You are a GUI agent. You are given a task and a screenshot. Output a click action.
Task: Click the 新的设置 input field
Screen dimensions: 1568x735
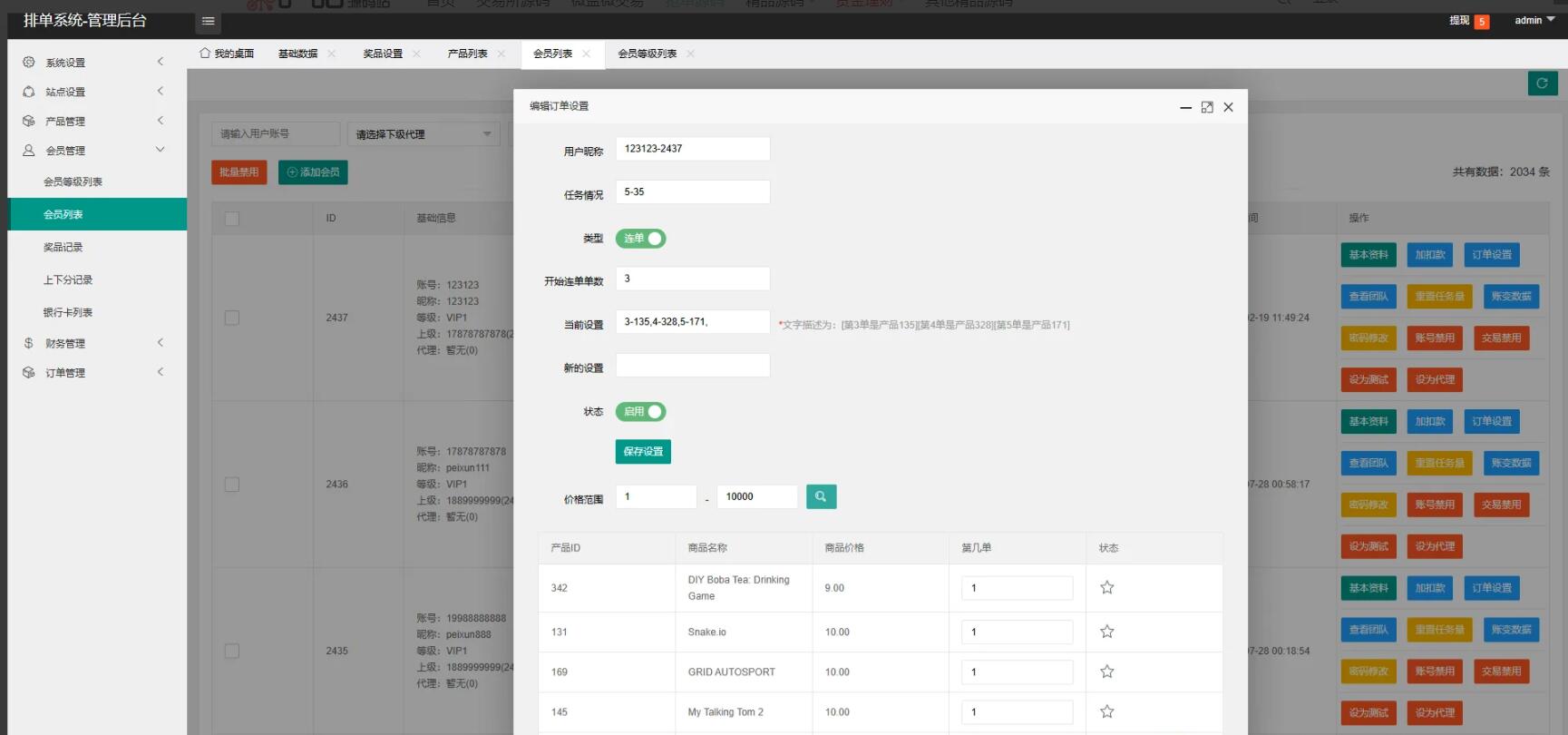pos(693,366)
